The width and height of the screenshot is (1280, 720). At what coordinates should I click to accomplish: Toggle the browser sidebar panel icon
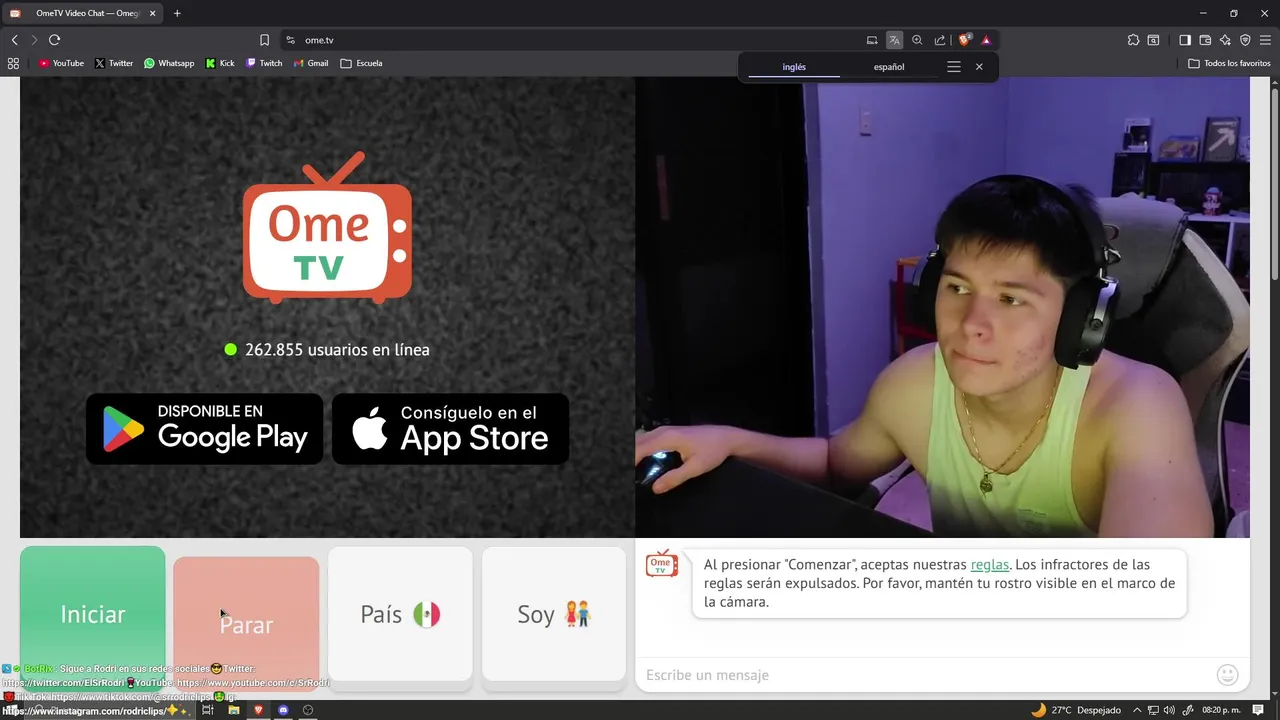tap(1185, 40)
